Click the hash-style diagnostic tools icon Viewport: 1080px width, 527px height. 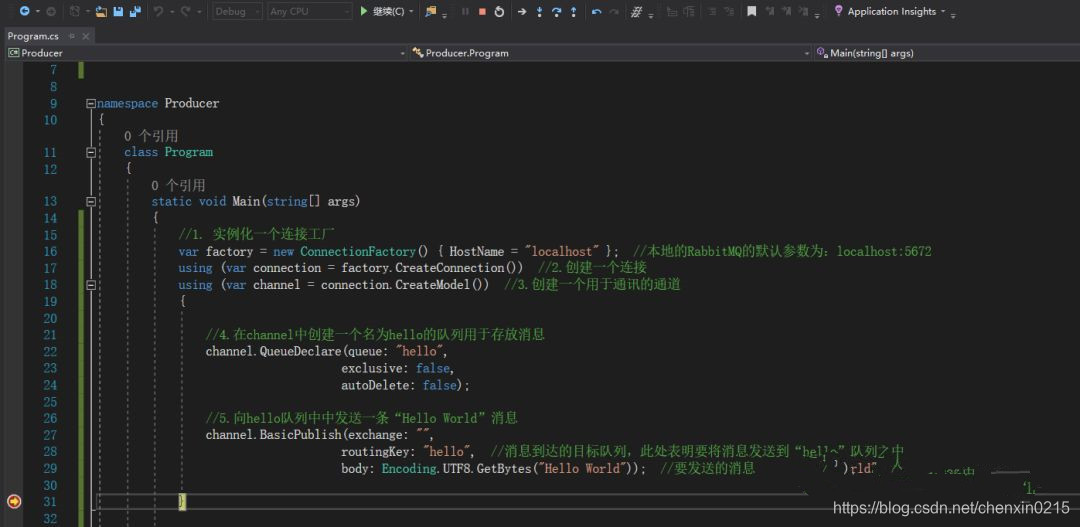coord(637,11)
